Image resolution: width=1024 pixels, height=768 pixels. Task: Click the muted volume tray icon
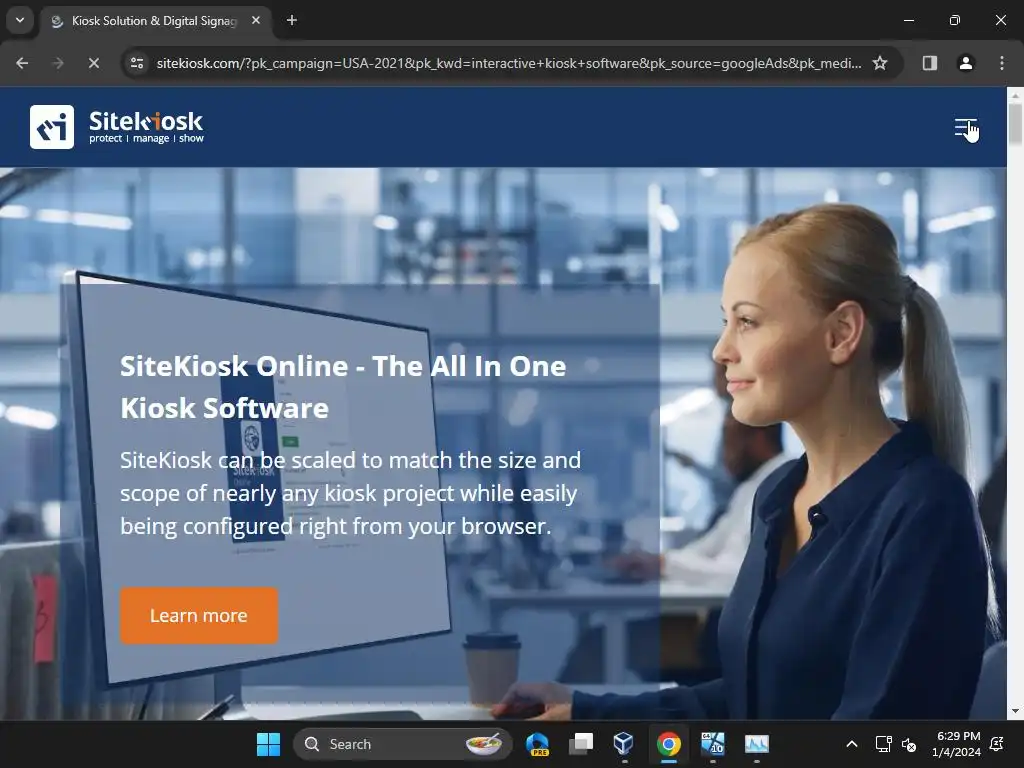click(908, 744)
